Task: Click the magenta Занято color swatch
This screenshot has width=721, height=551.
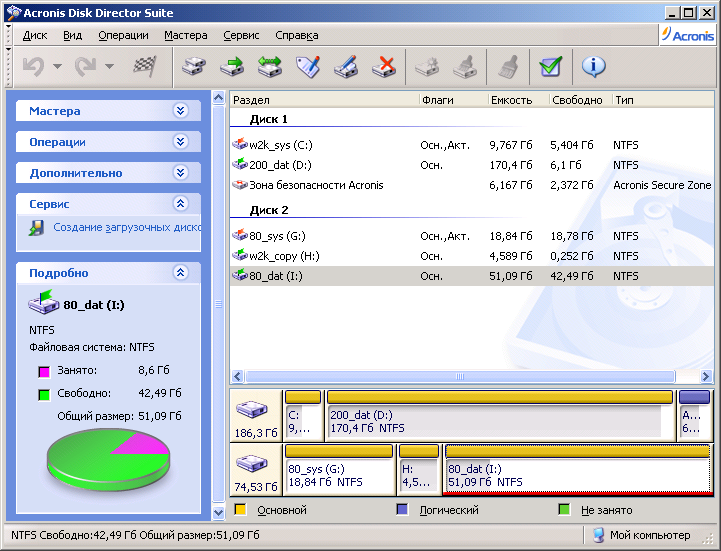Action: pos(44,372)
